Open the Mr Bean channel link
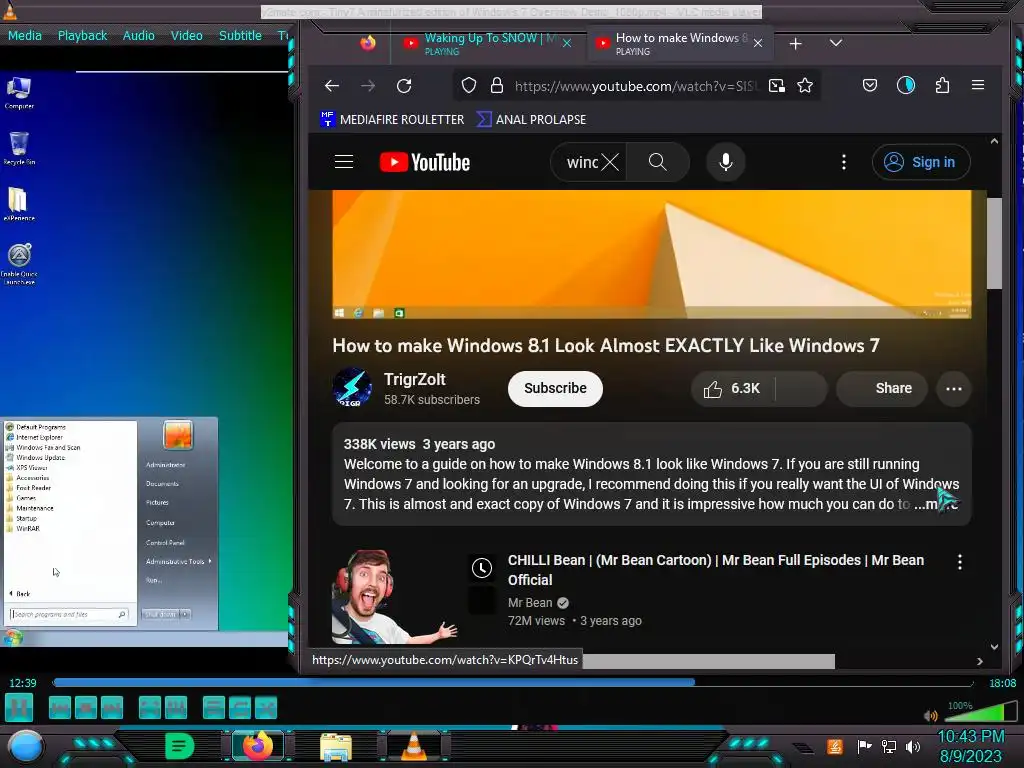Image resolution: width=1024 pixels, height=768 pixels. pos(530,603)
